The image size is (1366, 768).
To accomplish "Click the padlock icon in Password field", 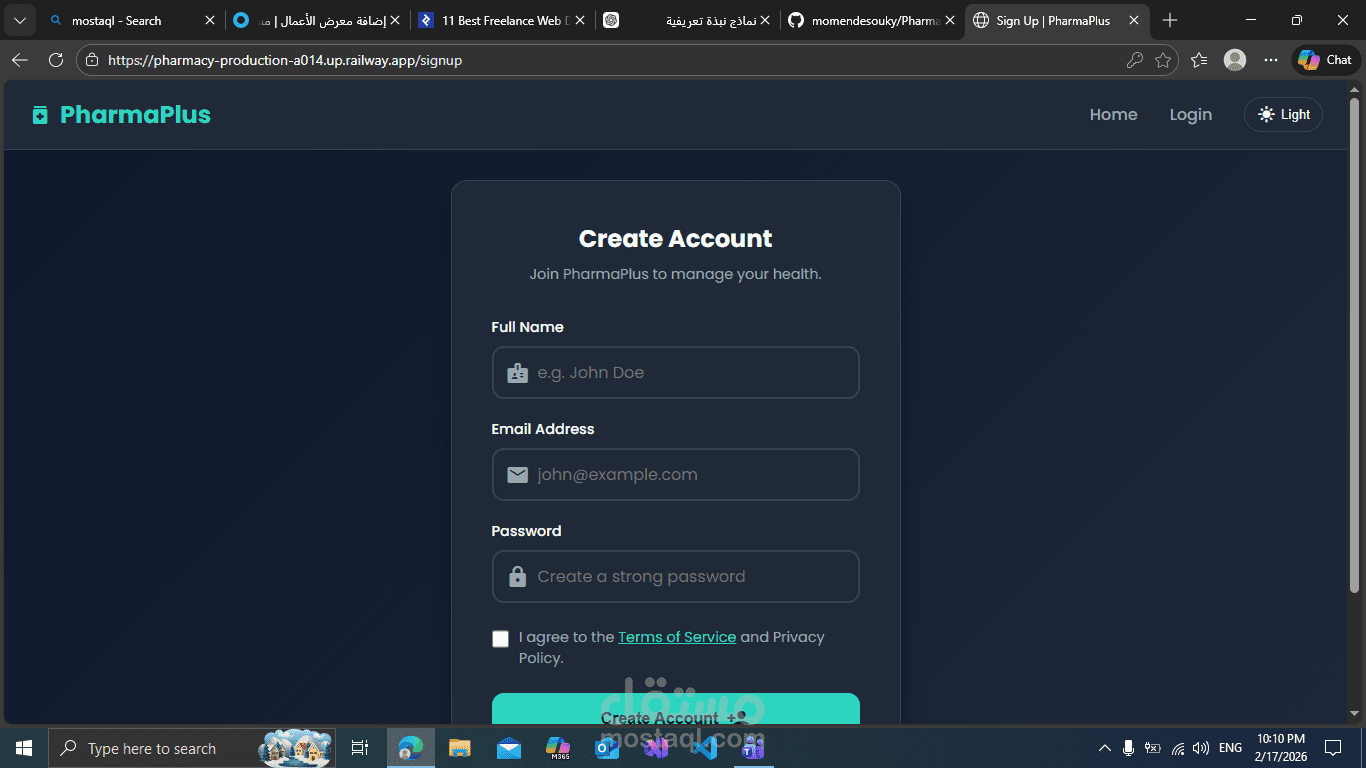I will pyautogui.click(x=517, y=577).
